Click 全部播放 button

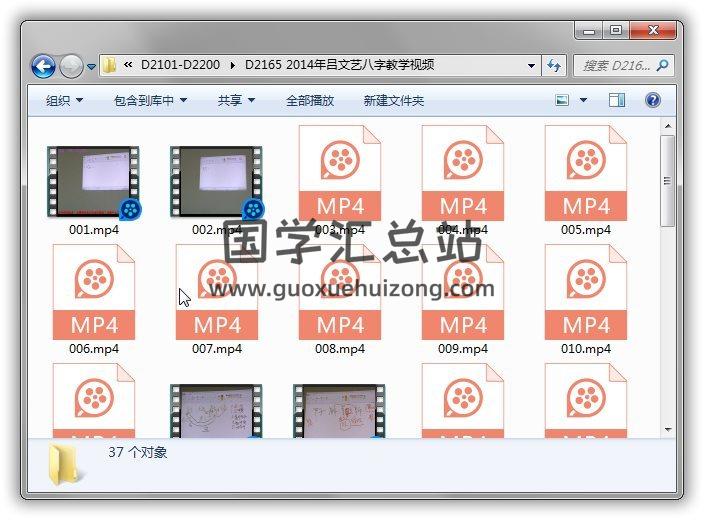click(310, 100)
